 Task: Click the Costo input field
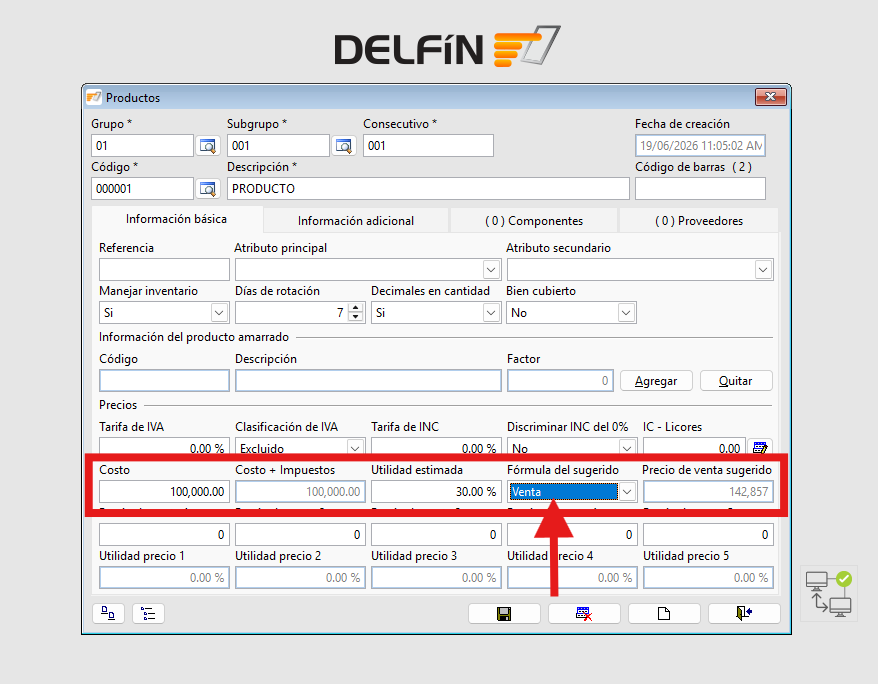click(x=164, y=492)
